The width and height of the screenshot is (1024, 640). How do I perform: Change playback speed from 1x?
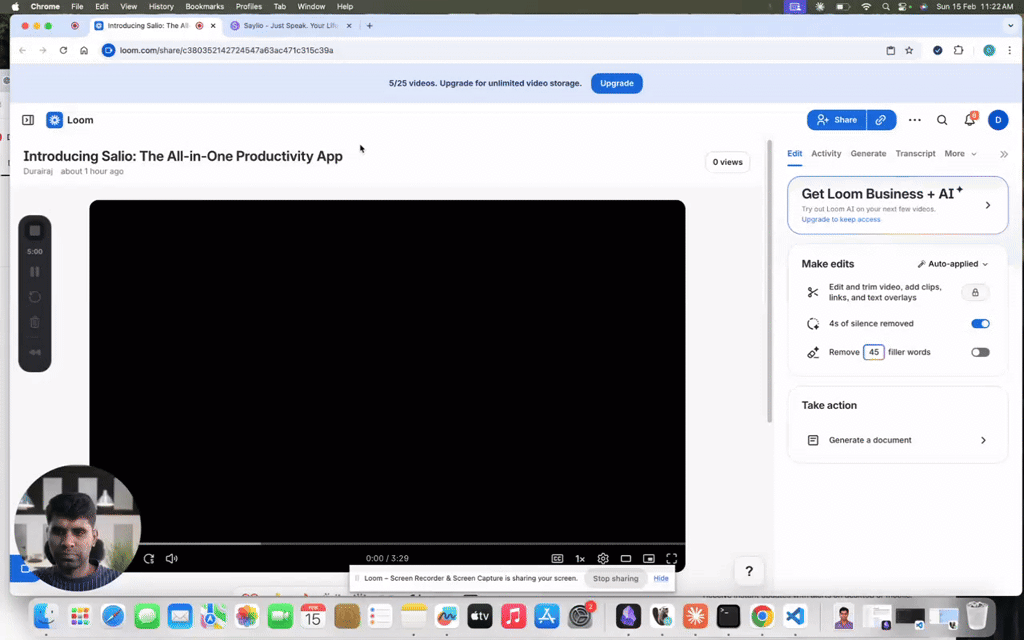pyautogui.click(x=580, y=558)
